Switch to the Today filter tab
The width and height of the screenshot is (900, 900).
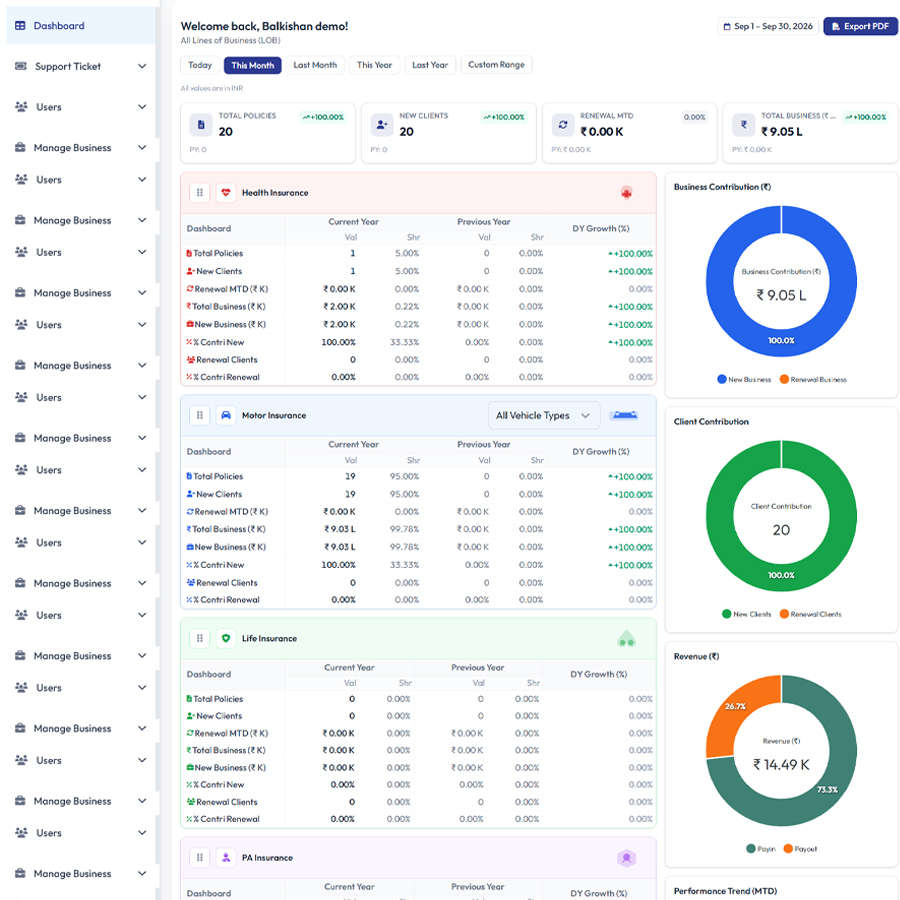[x=200, y=65]
